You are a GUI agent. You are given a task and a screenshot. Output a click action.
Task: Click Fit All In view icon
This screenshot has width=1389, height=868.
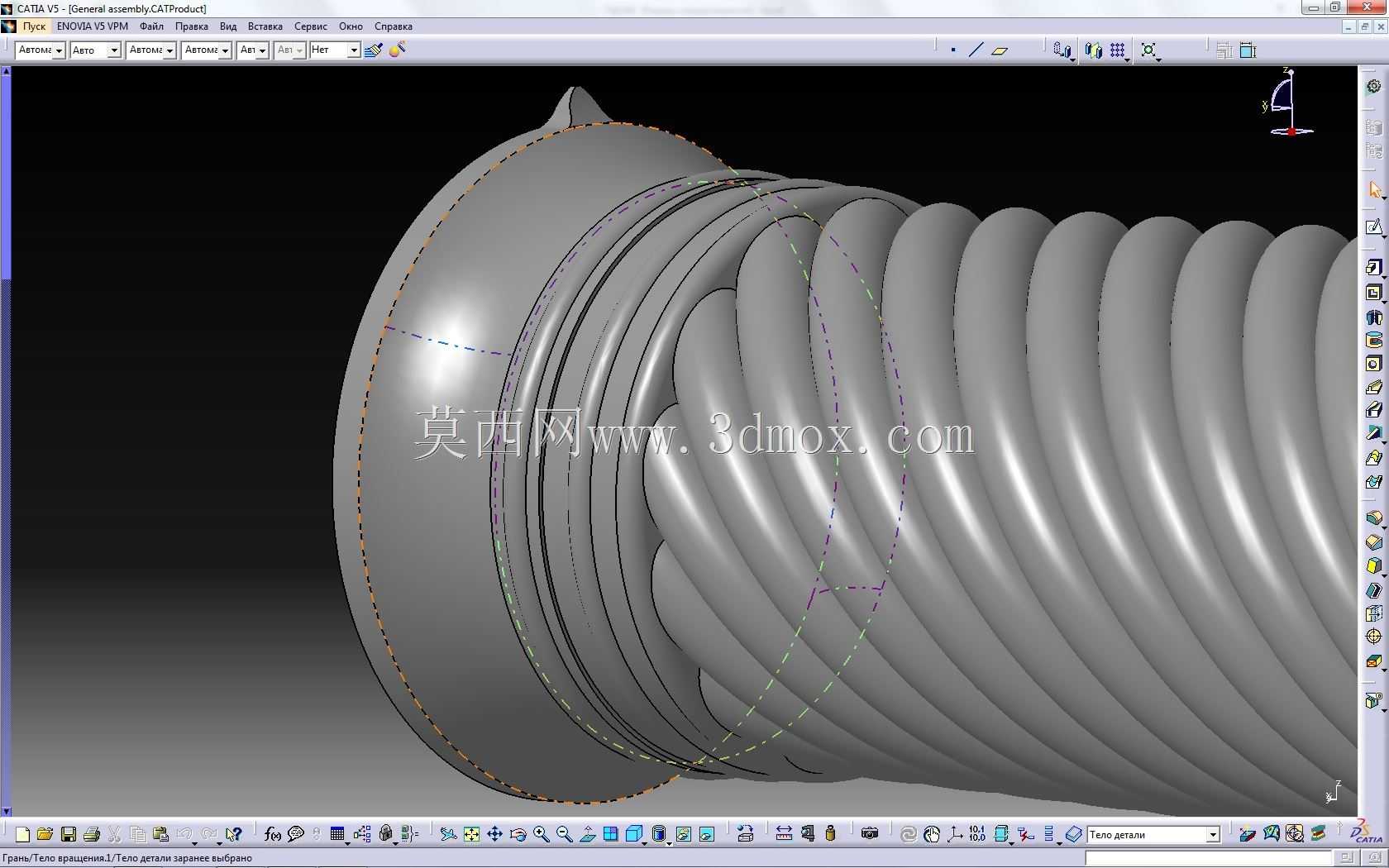471,834
